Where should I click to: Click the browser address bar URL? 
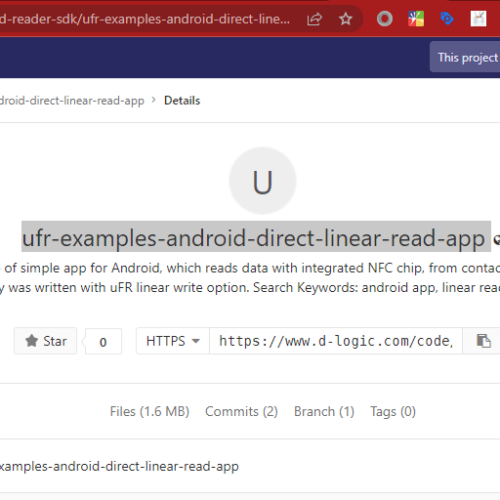tap(145, 19)
